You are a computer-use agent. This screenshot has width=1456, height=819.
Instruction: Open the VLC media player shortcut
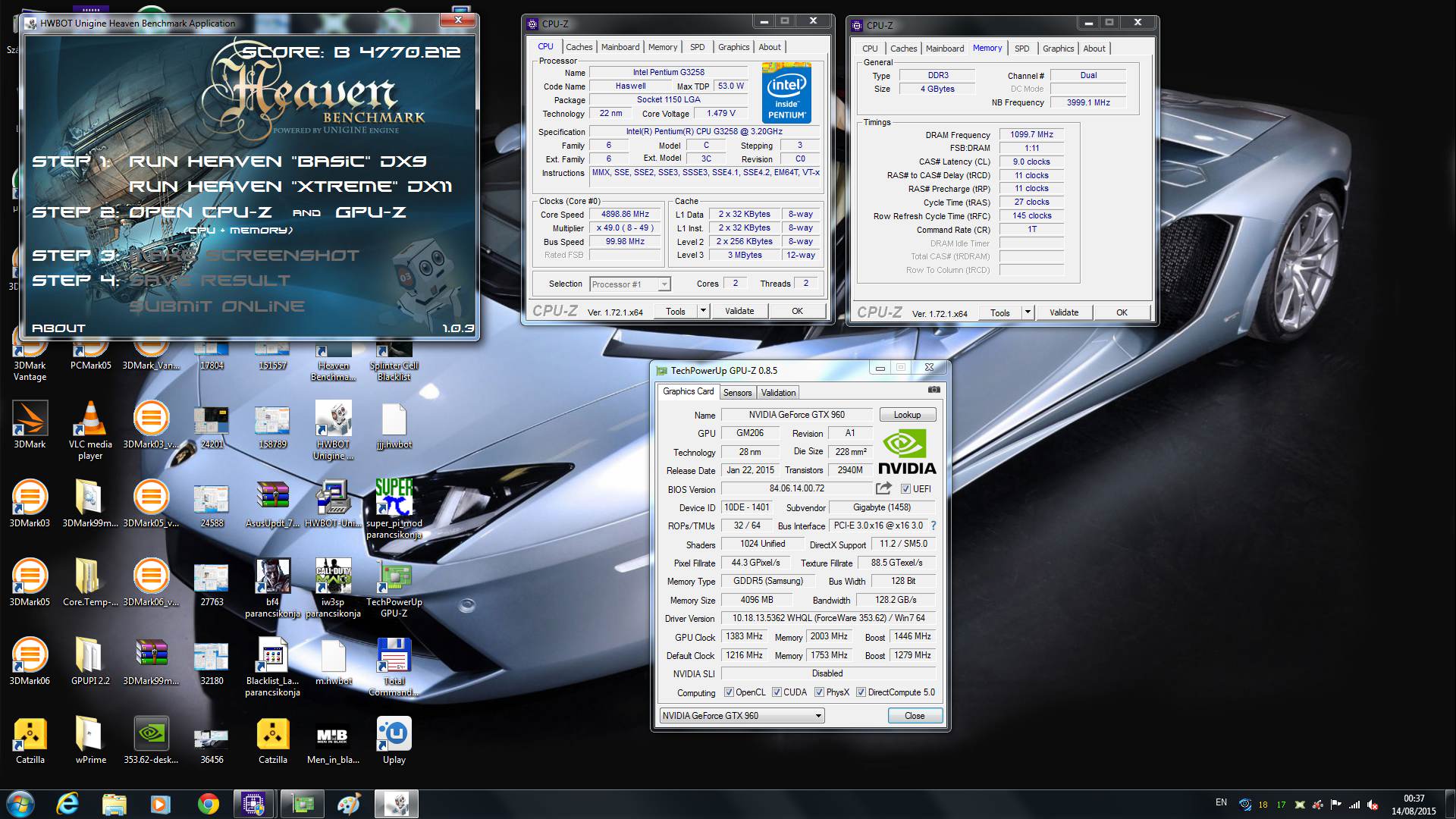[90, 429]
